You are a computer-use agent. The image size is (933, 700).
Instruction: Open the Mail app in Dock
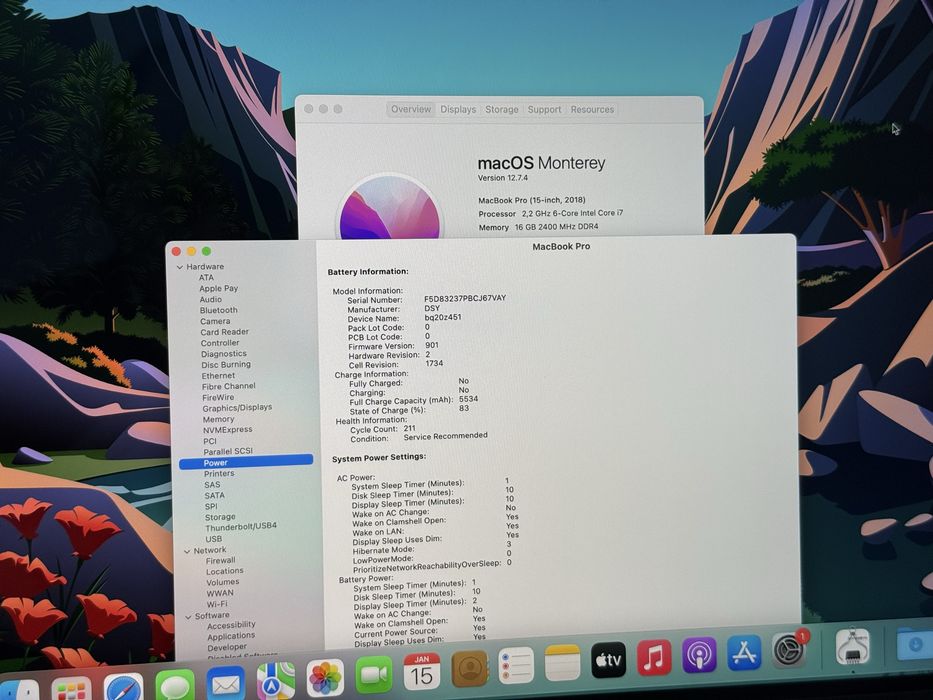[226, 684]
